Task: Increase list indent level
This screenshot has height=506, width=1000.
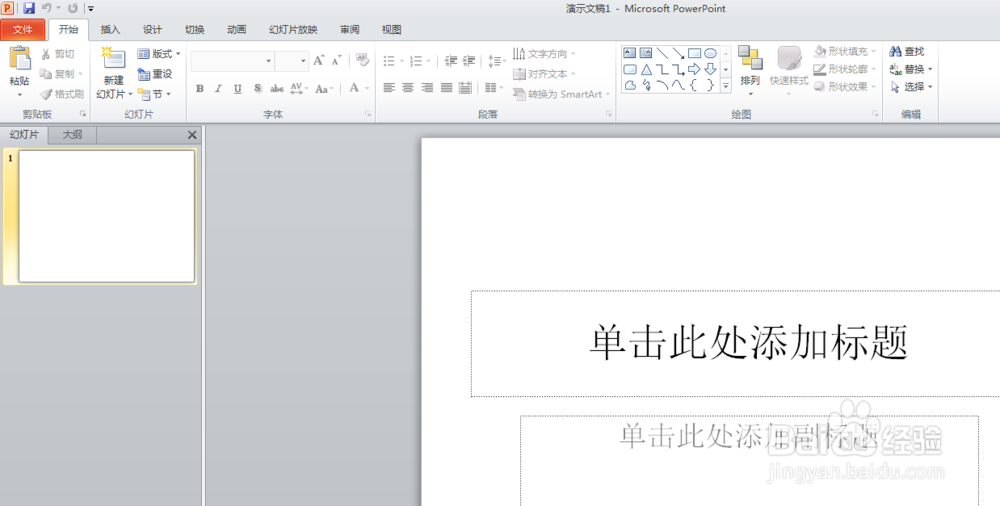Action: tap(469, 61)
